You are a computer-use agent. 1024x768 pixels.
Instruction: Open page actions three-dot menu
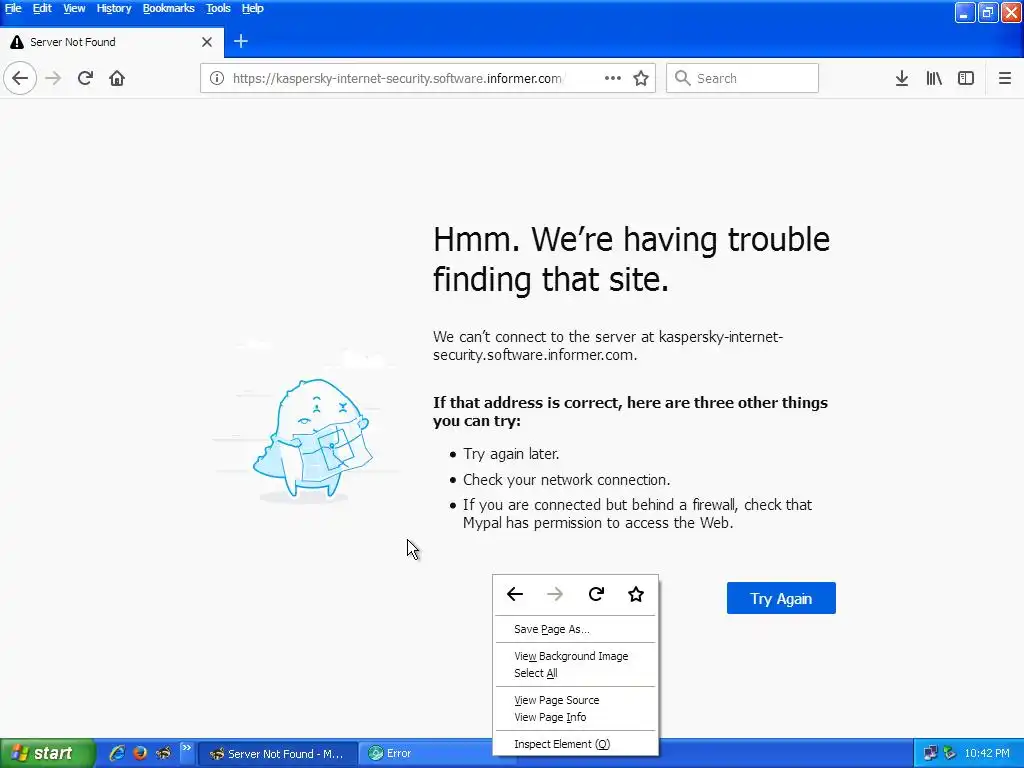click(x=613, y=78)
